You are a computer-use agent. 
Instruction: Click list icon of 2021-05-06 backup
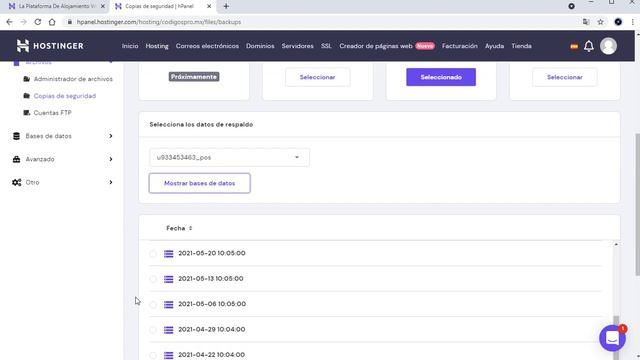coord(169,304)
